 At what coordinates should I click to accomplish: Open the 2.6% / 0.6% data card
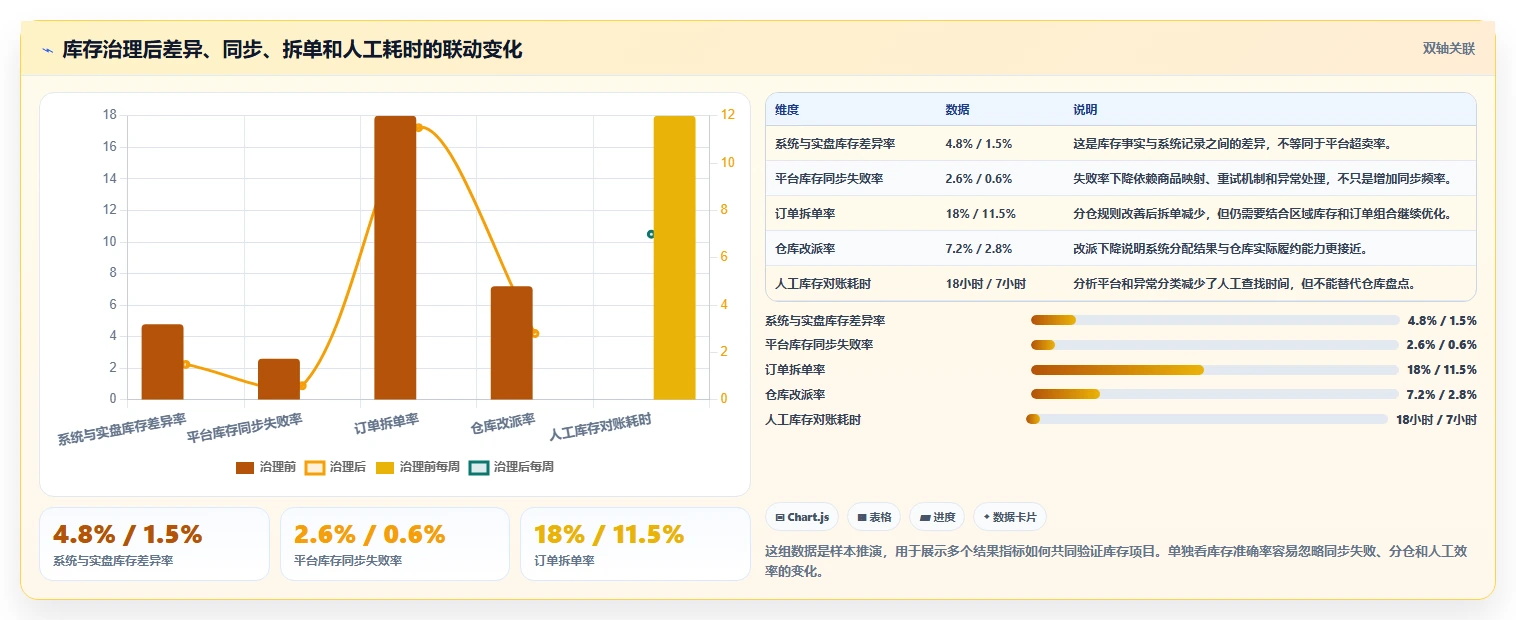395,544
